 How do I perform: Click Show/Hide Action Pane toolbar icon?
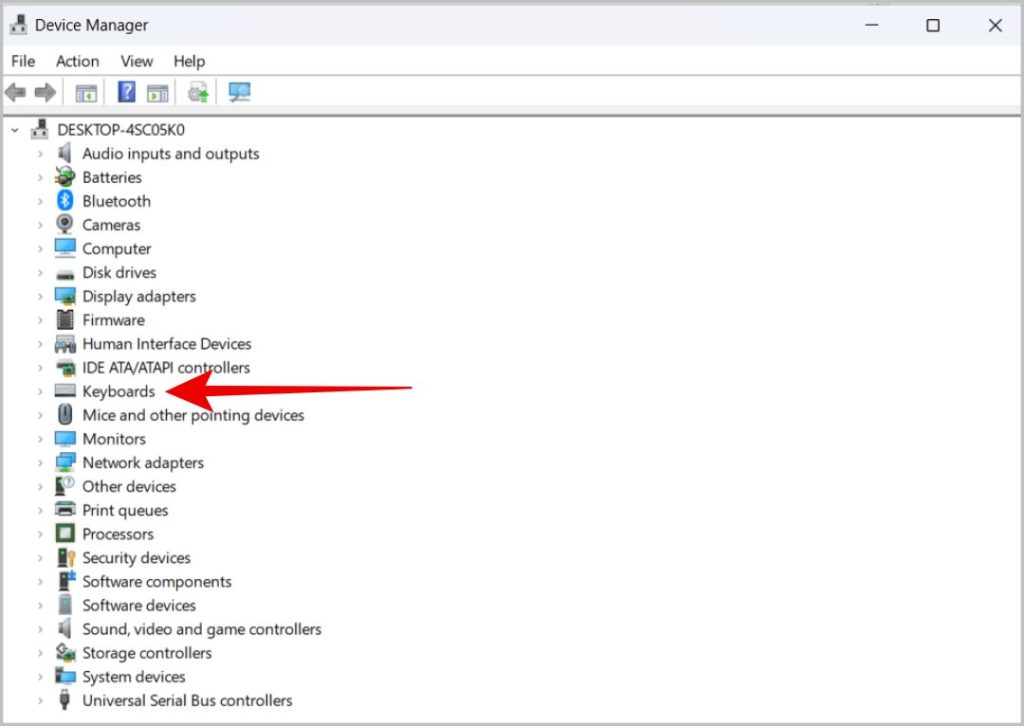157,93
